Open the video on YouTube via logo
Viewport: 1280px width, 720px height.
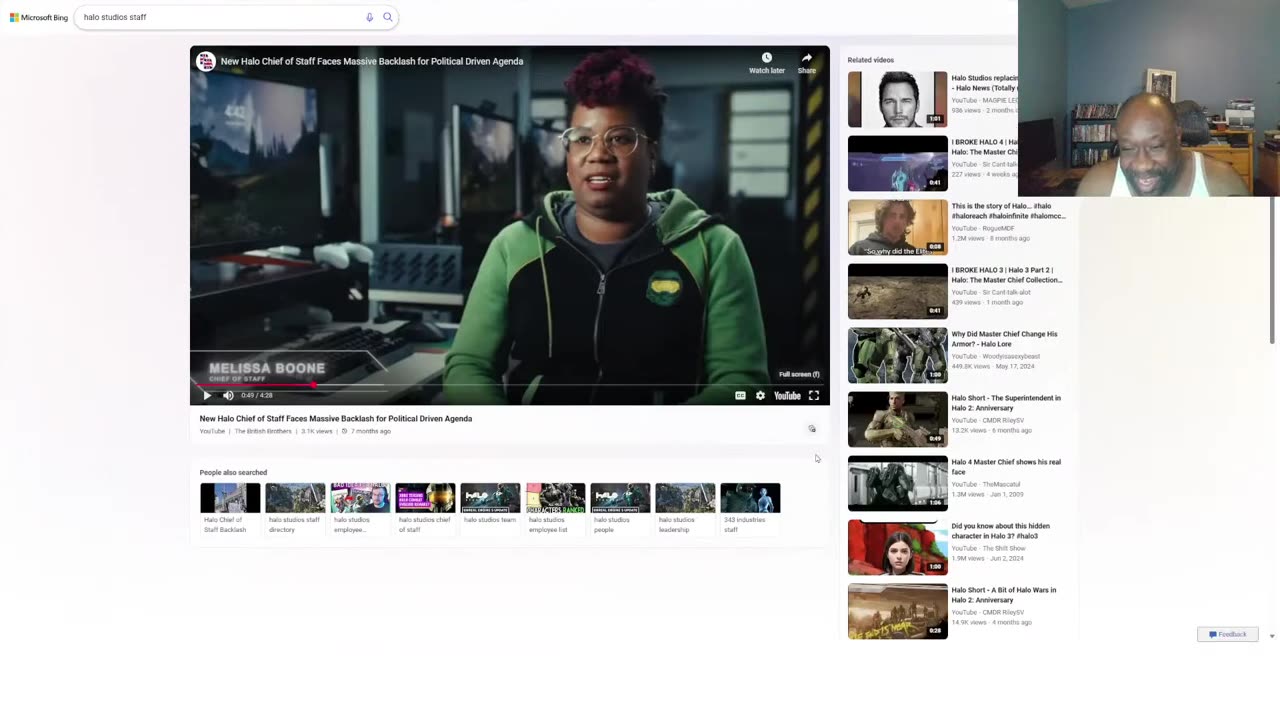787,395
